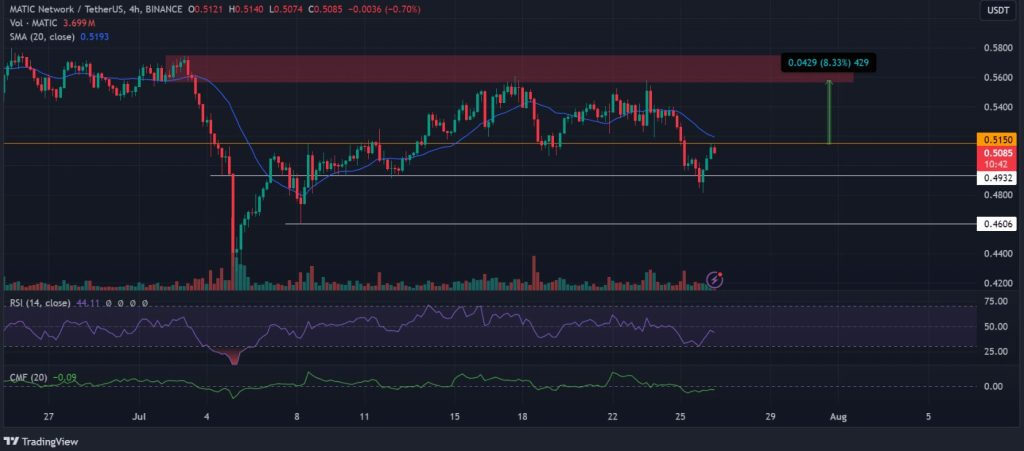Viewport: 1024px width, 451px height.
Task: Click the 75.00 RSI axis label
Action: (x=994, y=301)
